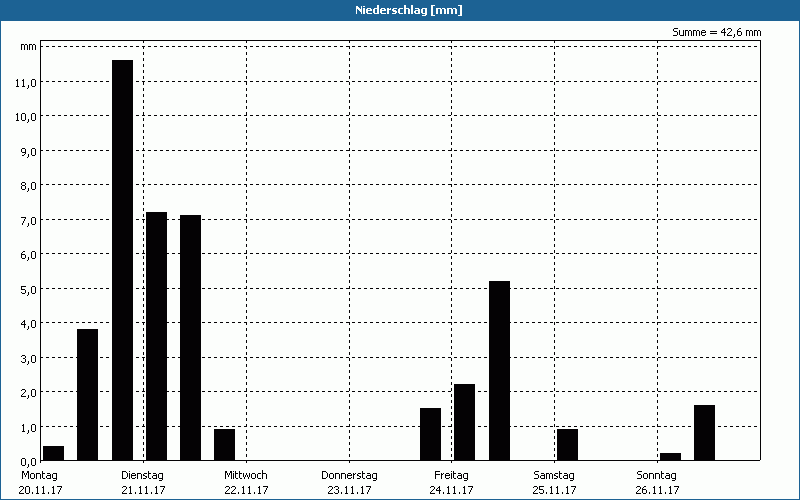The height and width of the screenshot is (500, 800).
Task: Click the "Dienstag" day label
Action: [142, 476]
